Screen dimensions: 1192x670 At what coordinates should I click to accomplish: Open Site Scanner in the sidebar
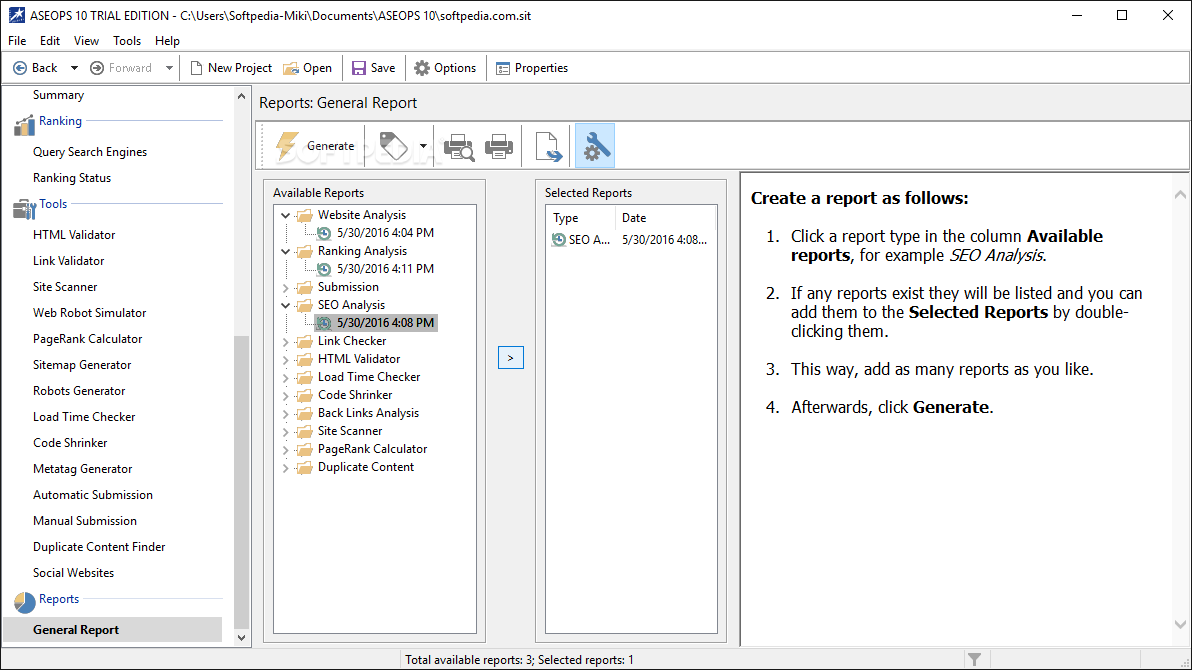tap(65, 287)
